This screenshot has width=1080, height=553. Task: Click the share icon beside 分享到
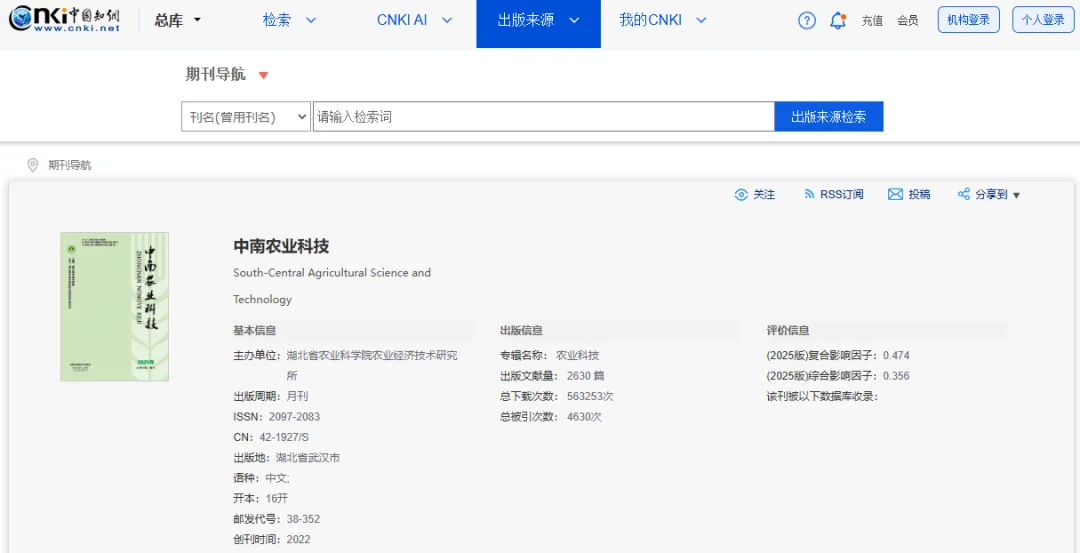(x=964, y=194)
